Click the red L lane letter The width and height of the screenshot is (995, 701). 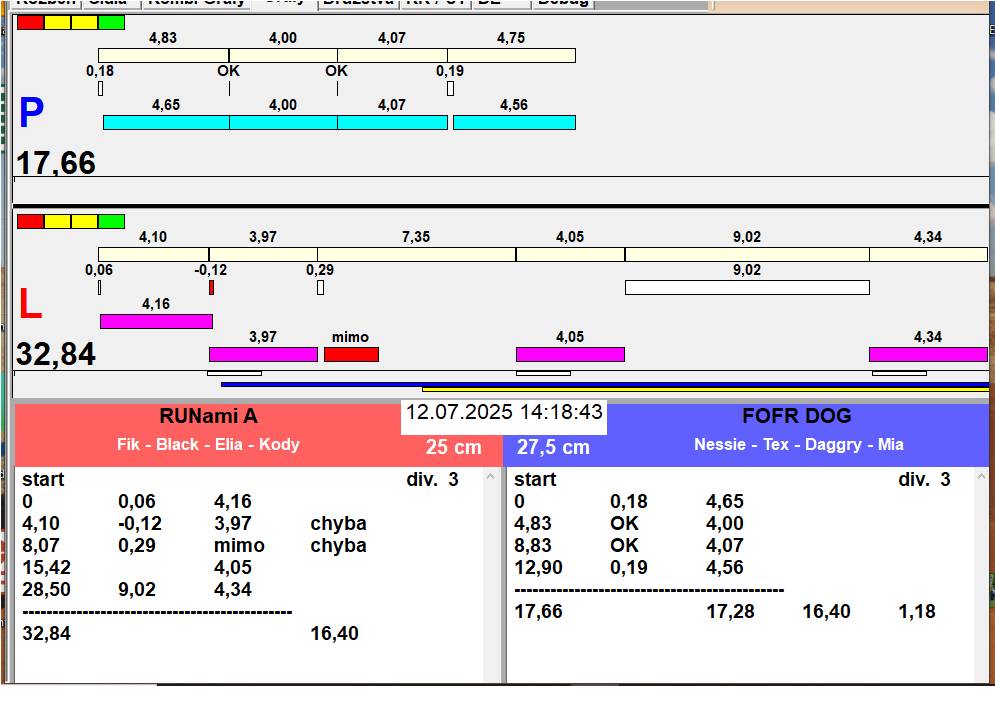(30, 304)
